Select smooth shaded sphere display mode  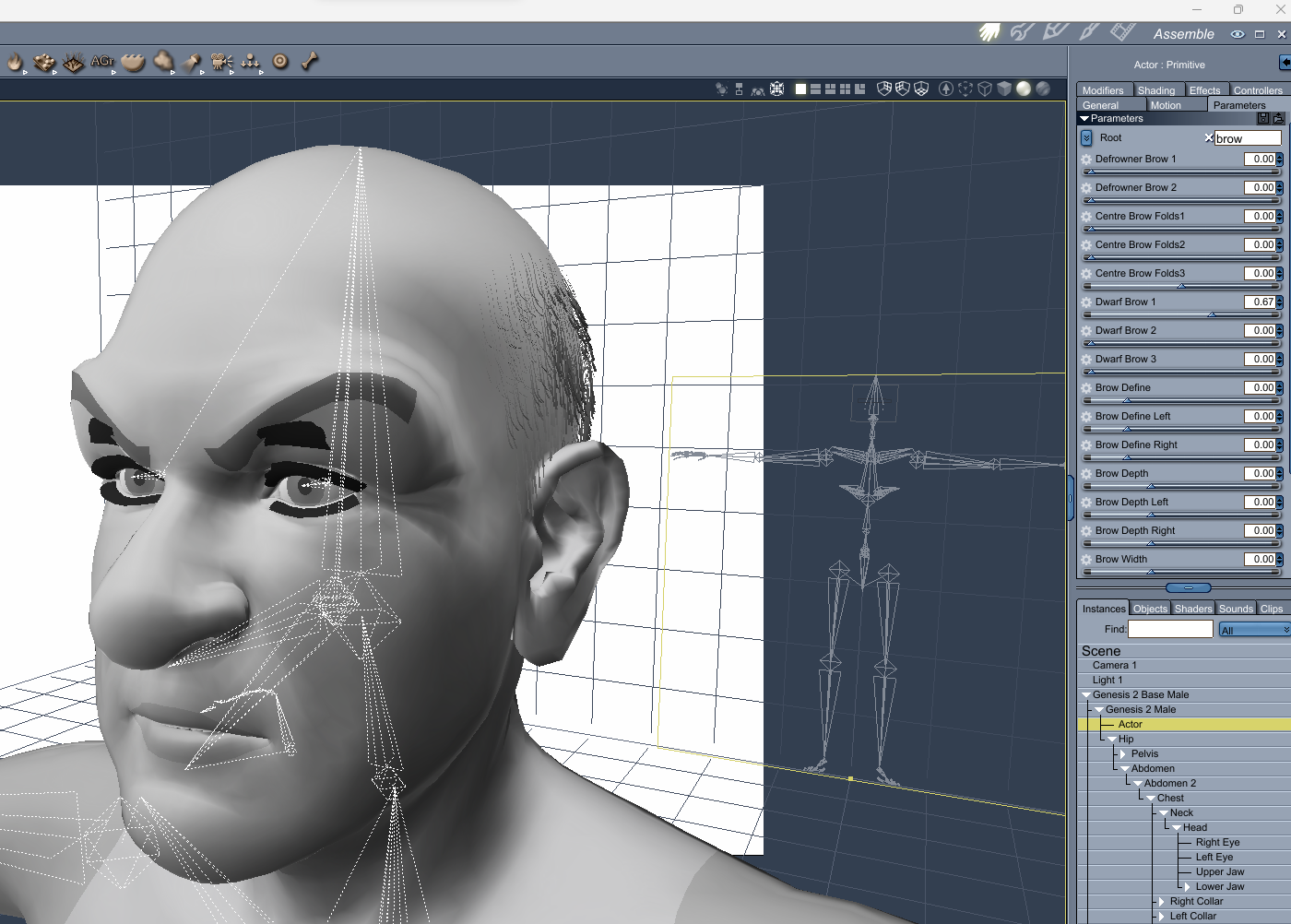[1024, 89]
